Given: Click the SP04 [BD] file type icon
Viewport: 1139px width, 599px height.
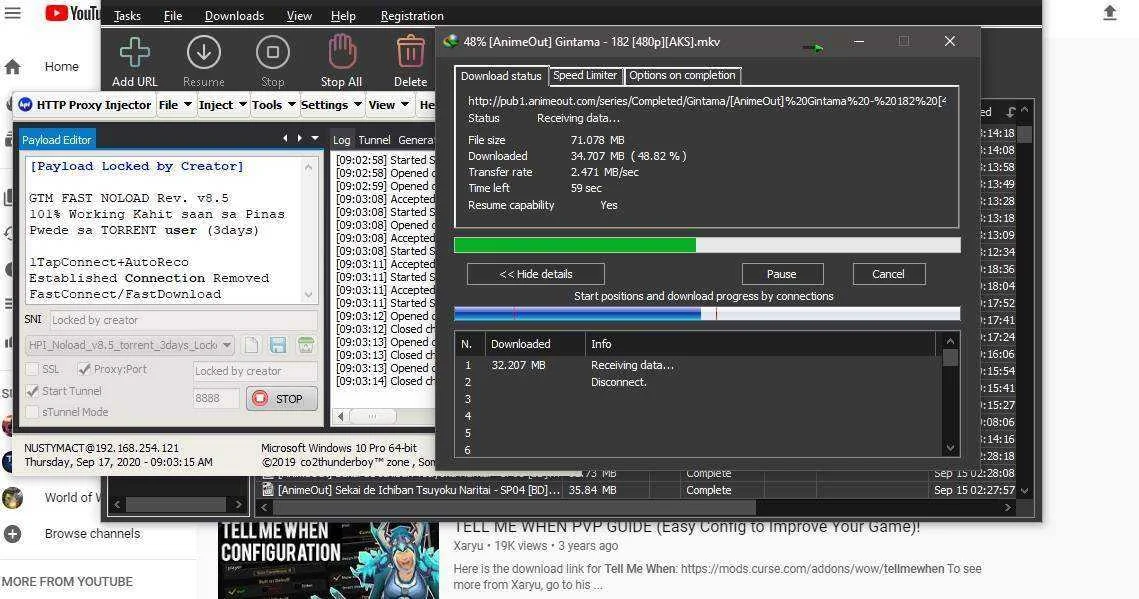Looking at the screenshot, I should (268, 490).
